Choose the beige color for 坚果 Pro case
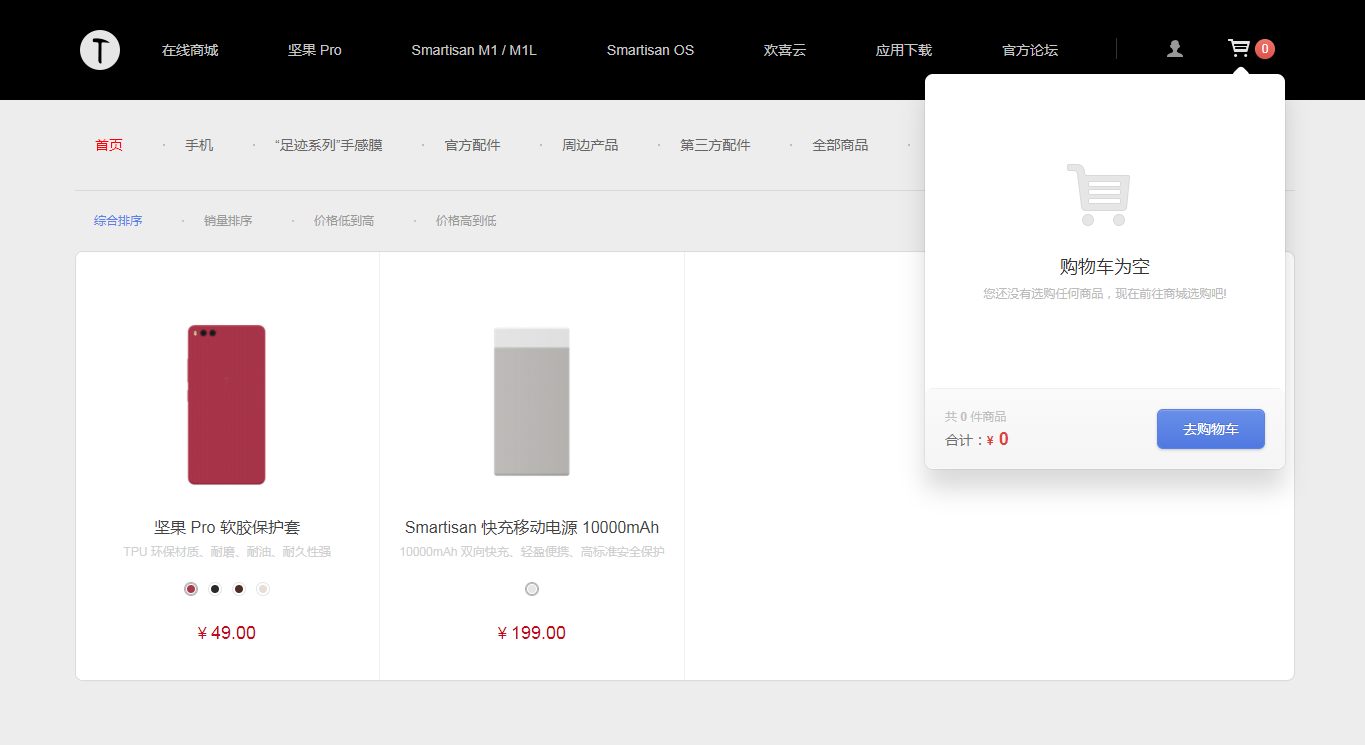Viewport: 1365px width, 745px height. [263, 589]
